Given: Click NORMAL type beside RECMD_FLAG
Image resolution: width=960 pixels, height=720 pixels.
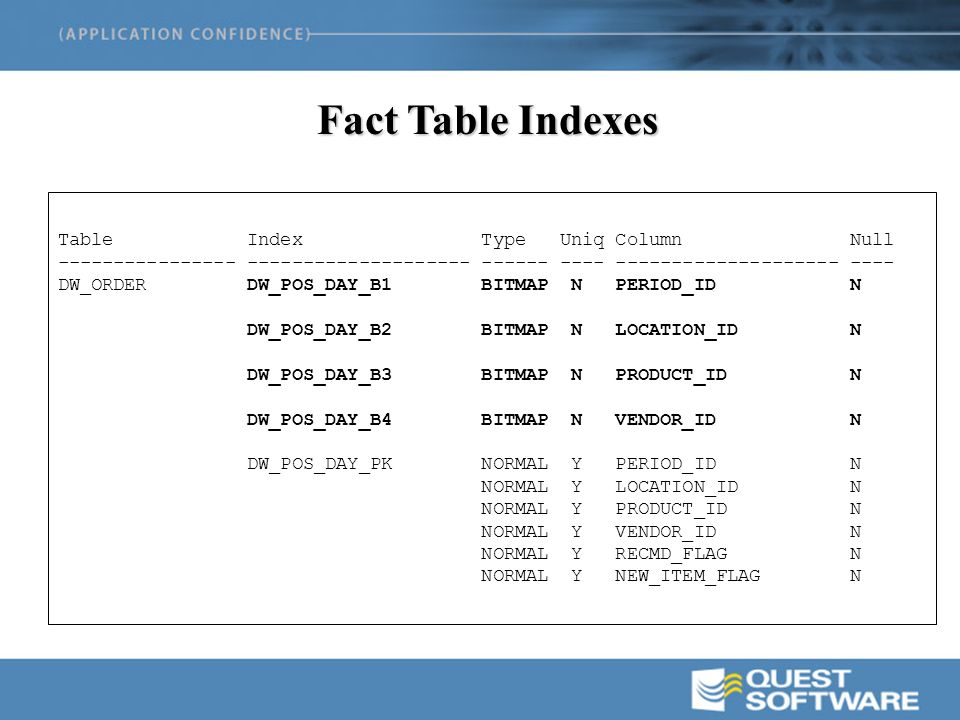Looking at the screenshot, I should click(x=514, y=553).
